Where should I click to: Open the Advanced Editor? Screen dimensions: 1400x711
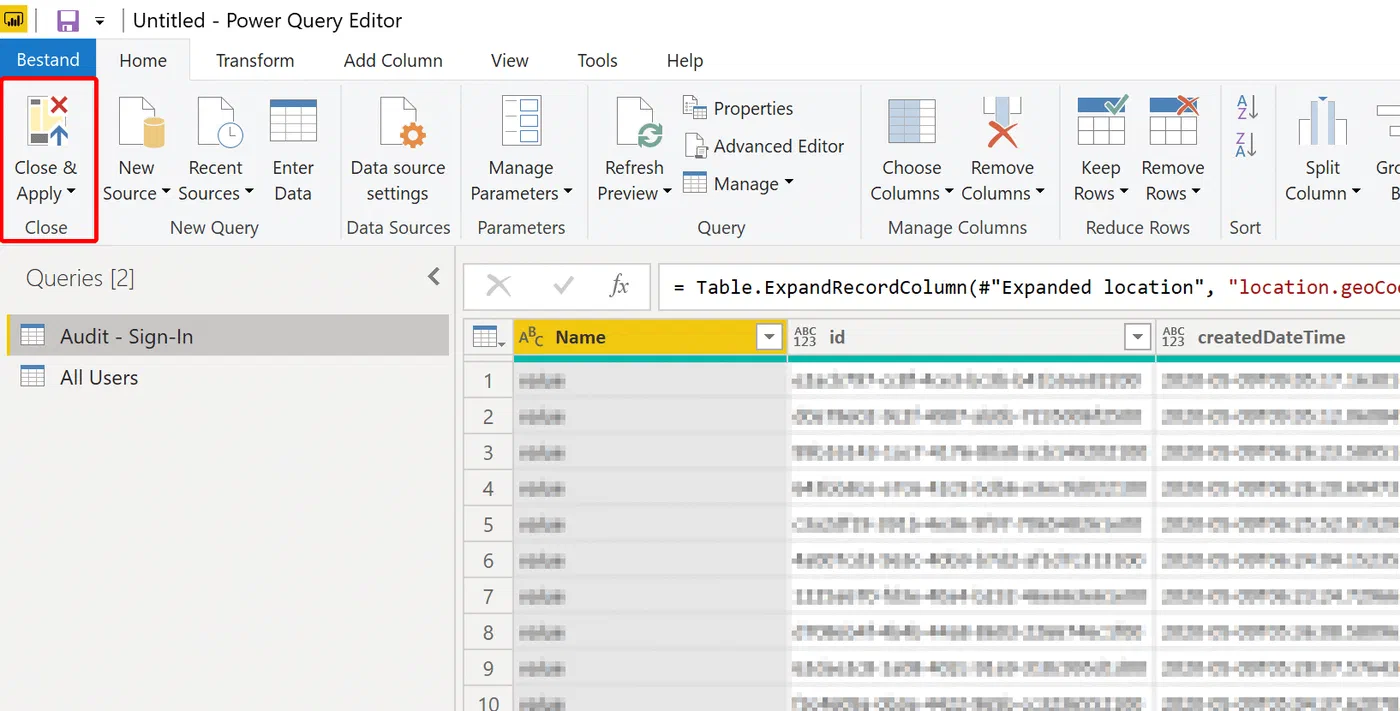(x=764, y=146)
